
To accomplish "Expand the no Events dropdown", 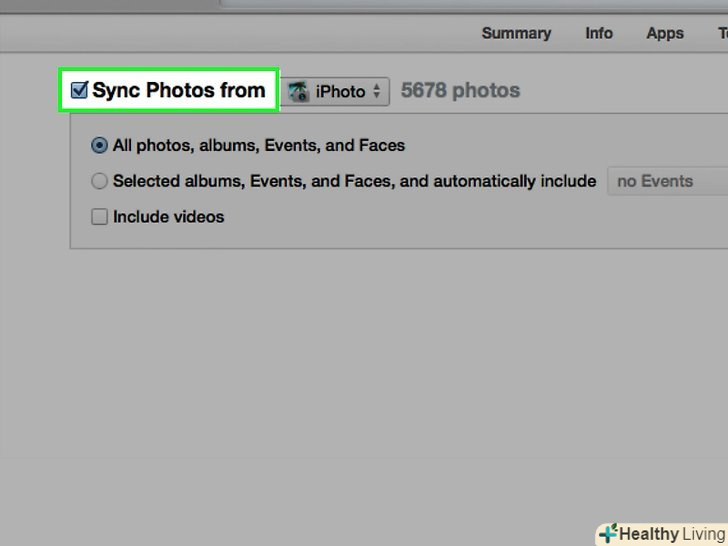I will pyautogui.click(x=665, y=181).
